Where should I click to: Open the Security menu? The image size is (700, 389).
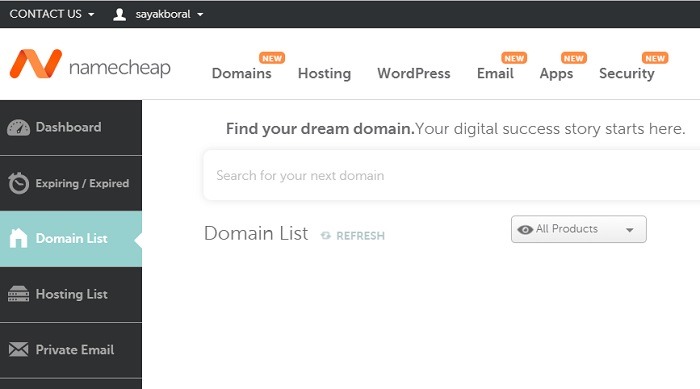[627, 74]
